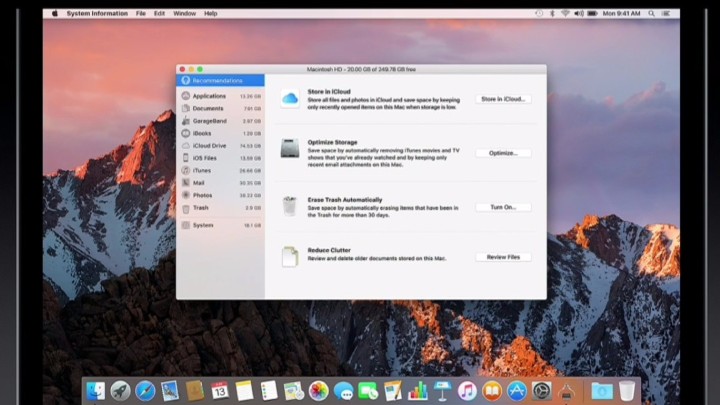Open the Photos app in Dock

tap(319, 391)
